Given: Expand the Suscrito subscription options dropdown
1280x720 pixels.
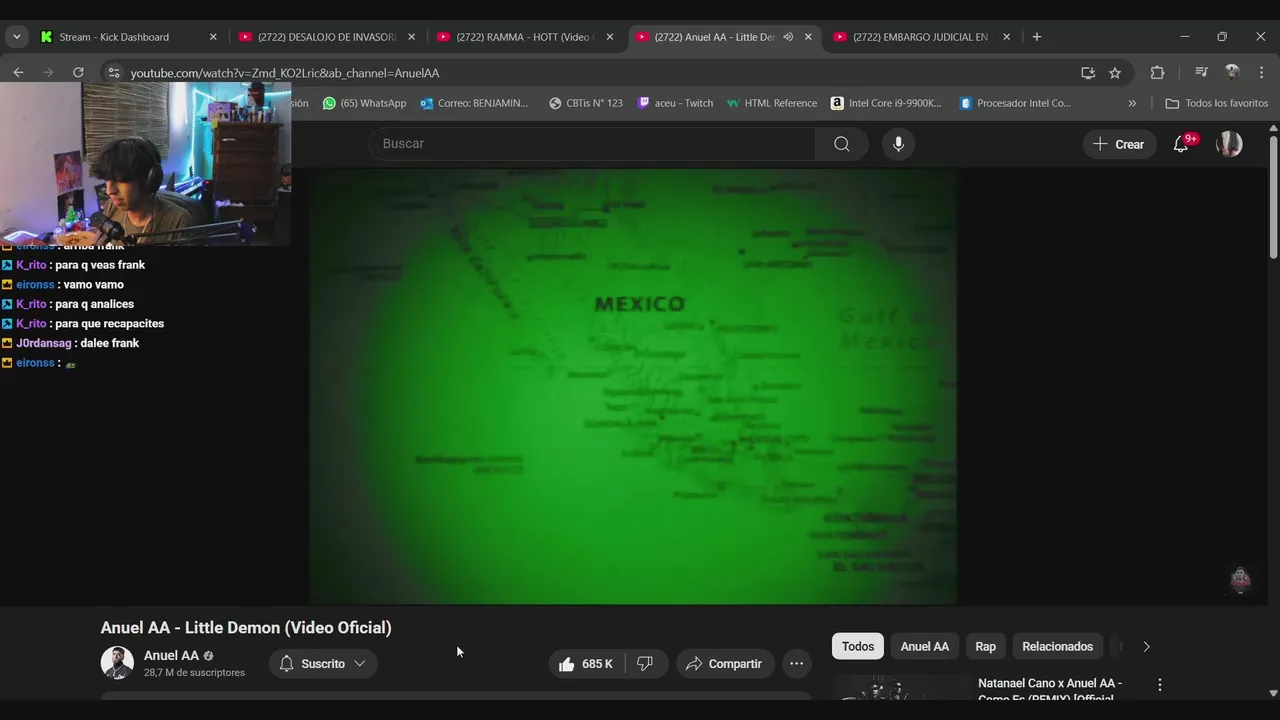Looking at the screenshot, I should 323,664.
